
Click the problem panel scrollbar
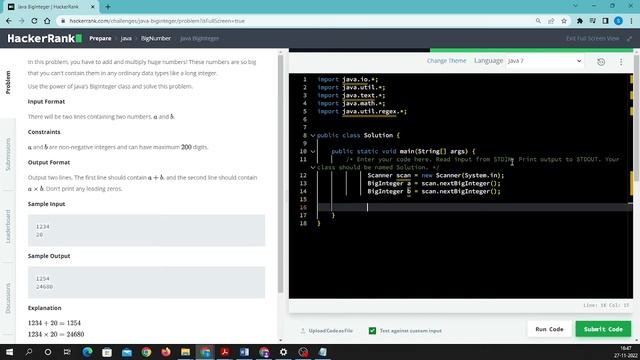pyautogui.click(x=280, y=174)
